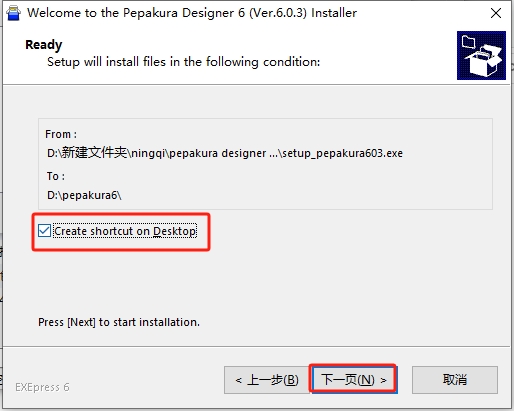The image size is (514, 411).
Task: Go back with the 上一步(B) button
Action: [x=267, y=380]
